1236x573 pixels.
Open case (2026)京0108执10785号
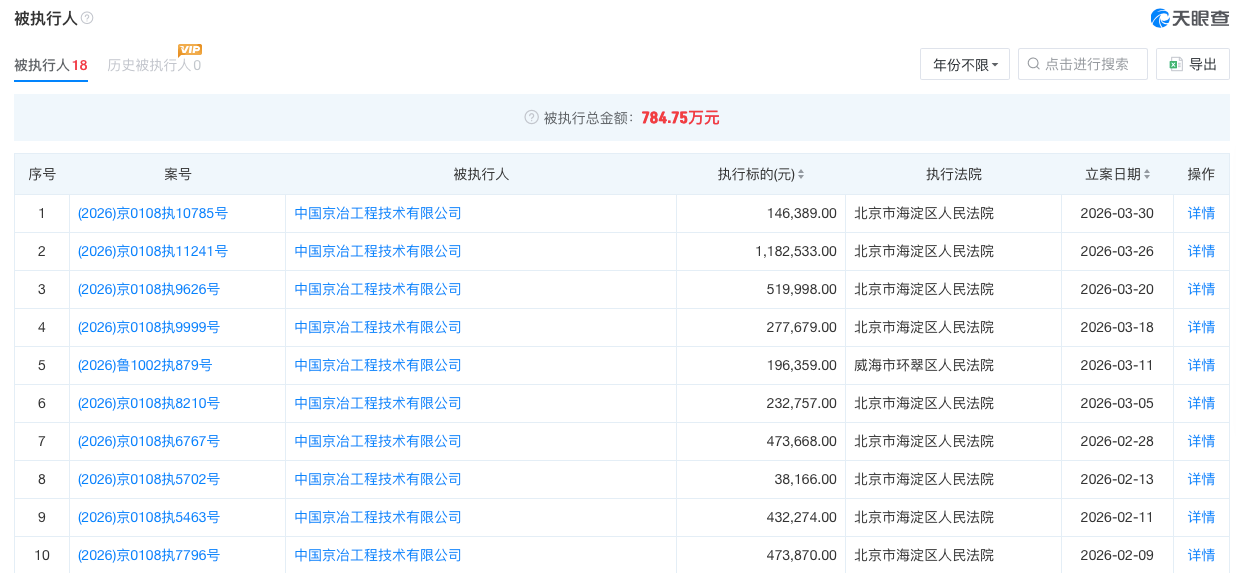(x=152, y=213)
